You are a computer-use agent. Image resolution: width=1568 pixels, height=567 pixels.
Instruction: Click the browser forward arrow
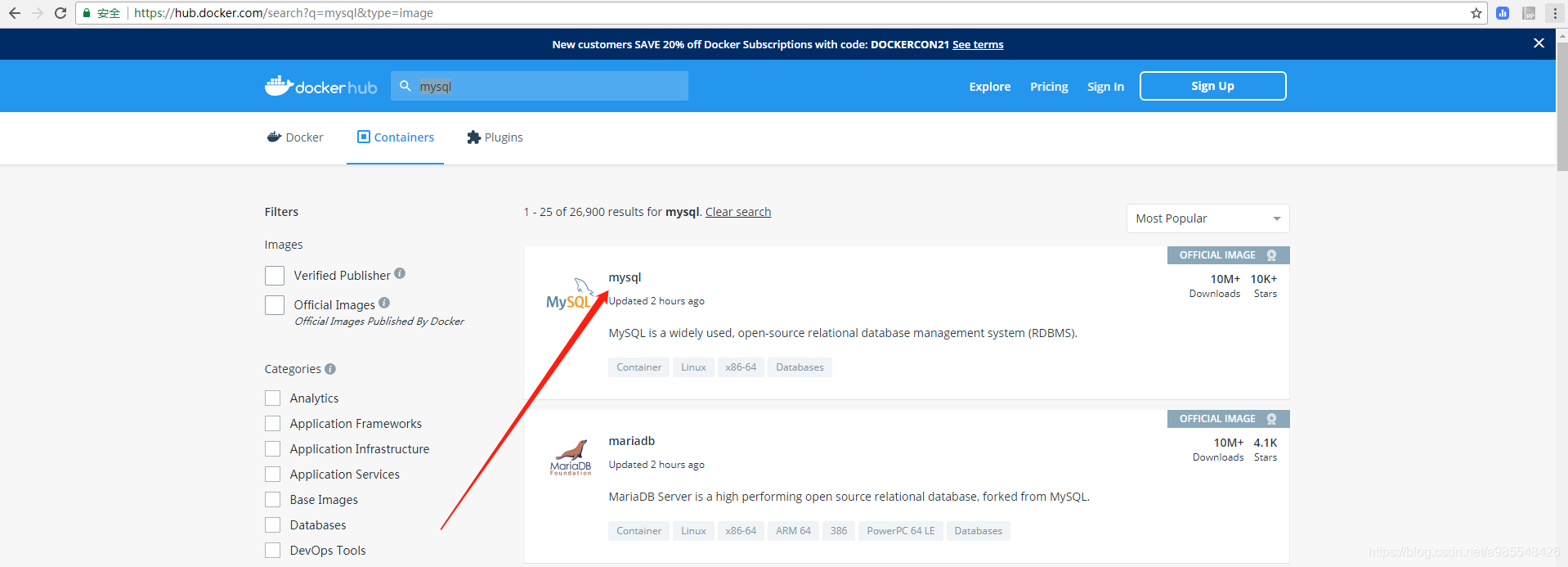[x=37, y=13]
